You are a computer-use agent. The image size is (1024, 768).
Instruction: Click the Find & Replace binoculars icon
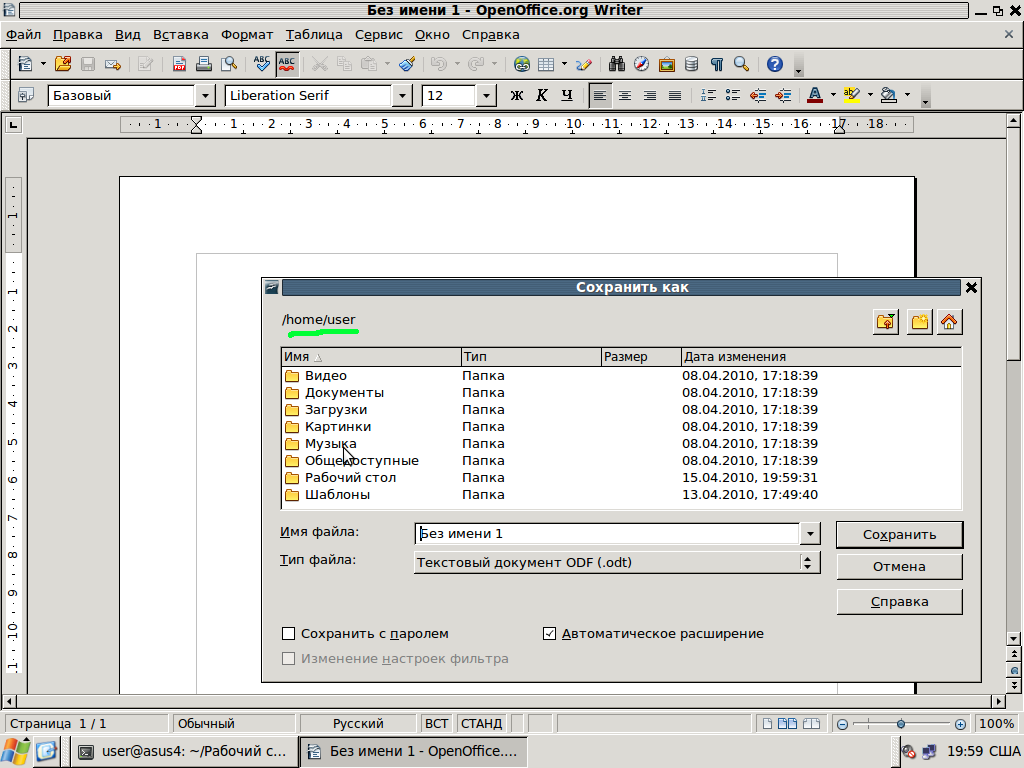click(x=617, y=64)
